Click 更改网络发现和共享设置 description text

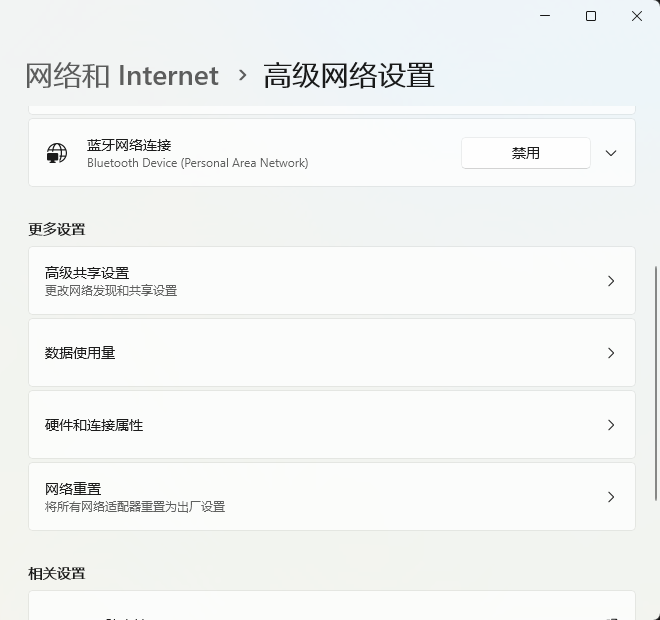(x=111, y=290)
